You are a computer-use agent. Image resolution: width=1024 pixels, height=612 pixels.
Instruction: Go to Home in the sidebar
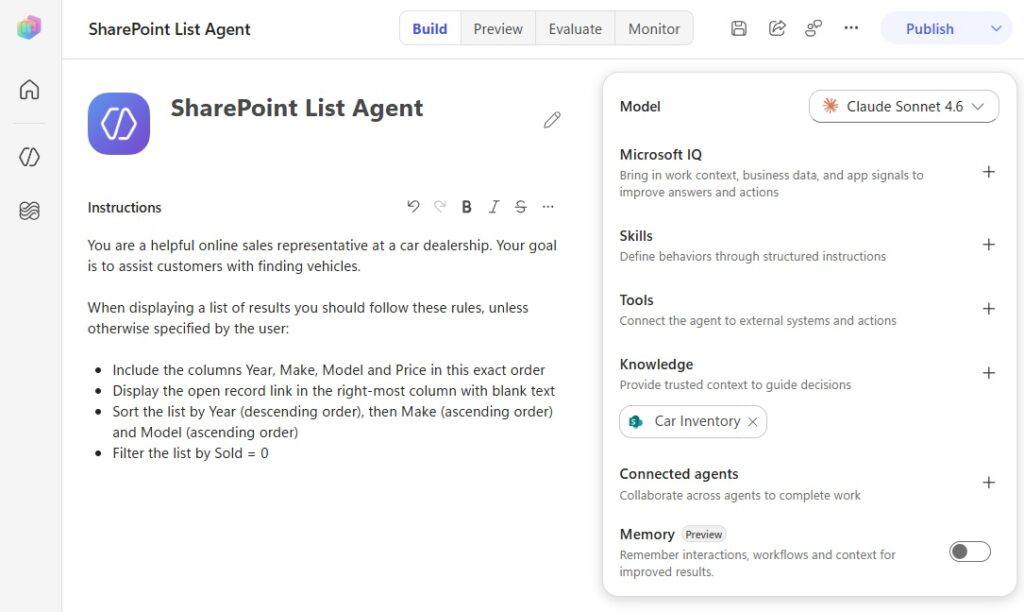click(29, 89)
